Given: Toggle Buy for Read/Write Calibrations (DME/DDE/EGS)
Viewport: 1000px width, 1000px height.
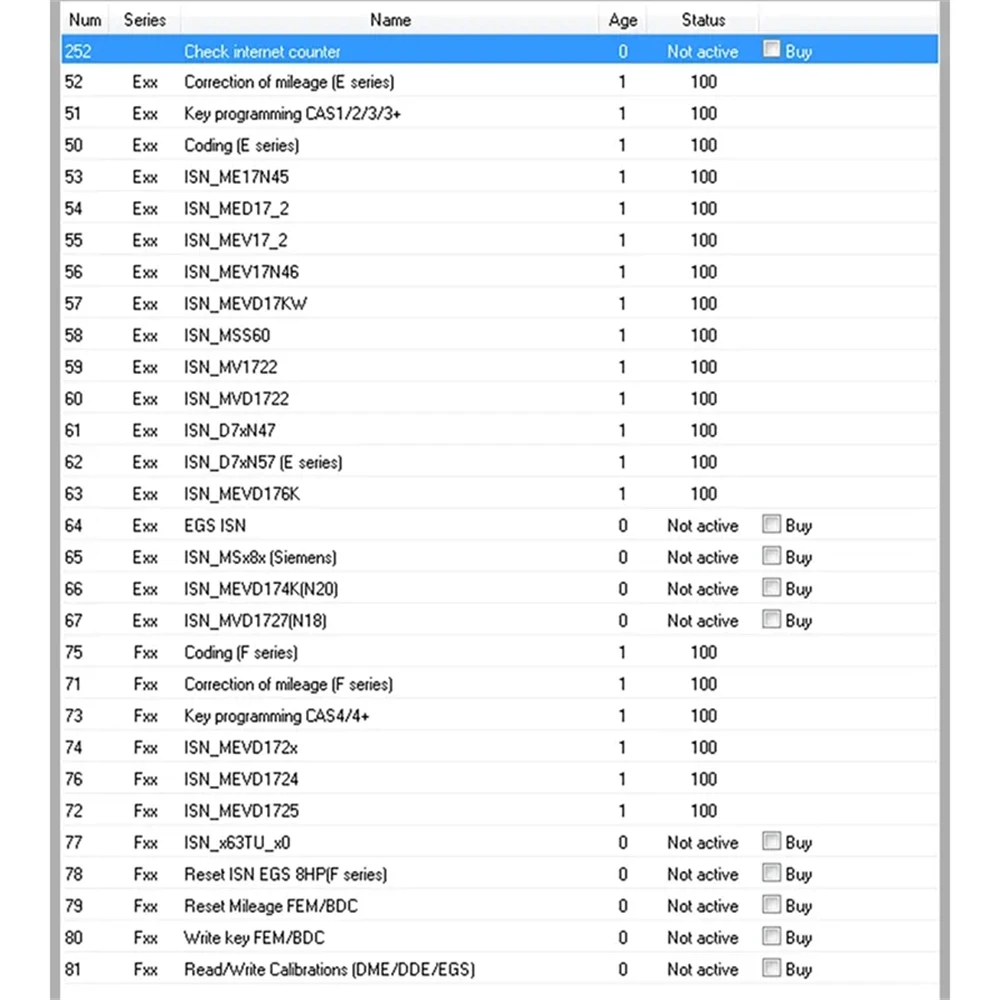Looking at the screenshot, I should [x=771, y=967].
